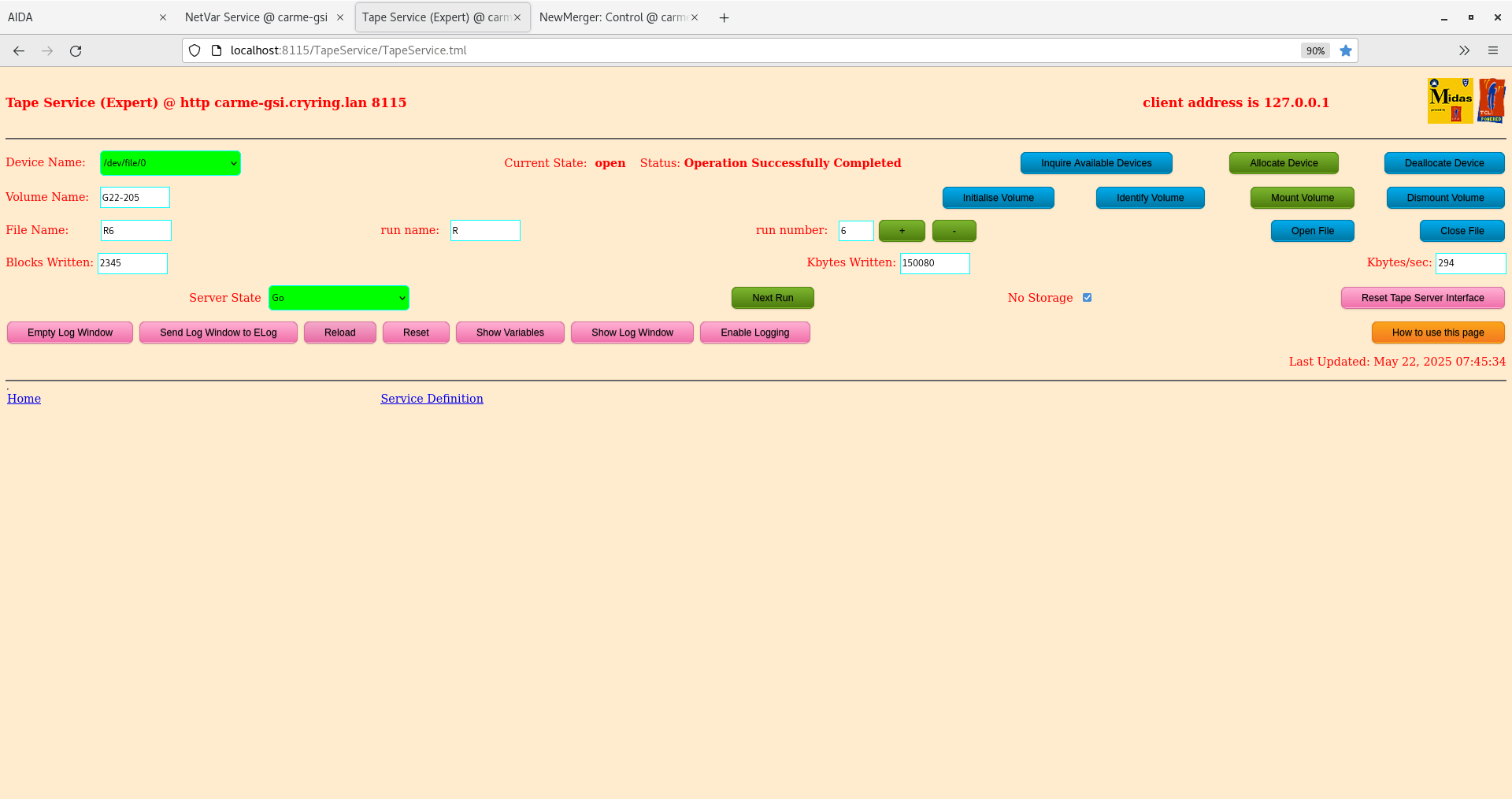
Task: Click the Inquire Available Devices button
Action: (1095, 163)
